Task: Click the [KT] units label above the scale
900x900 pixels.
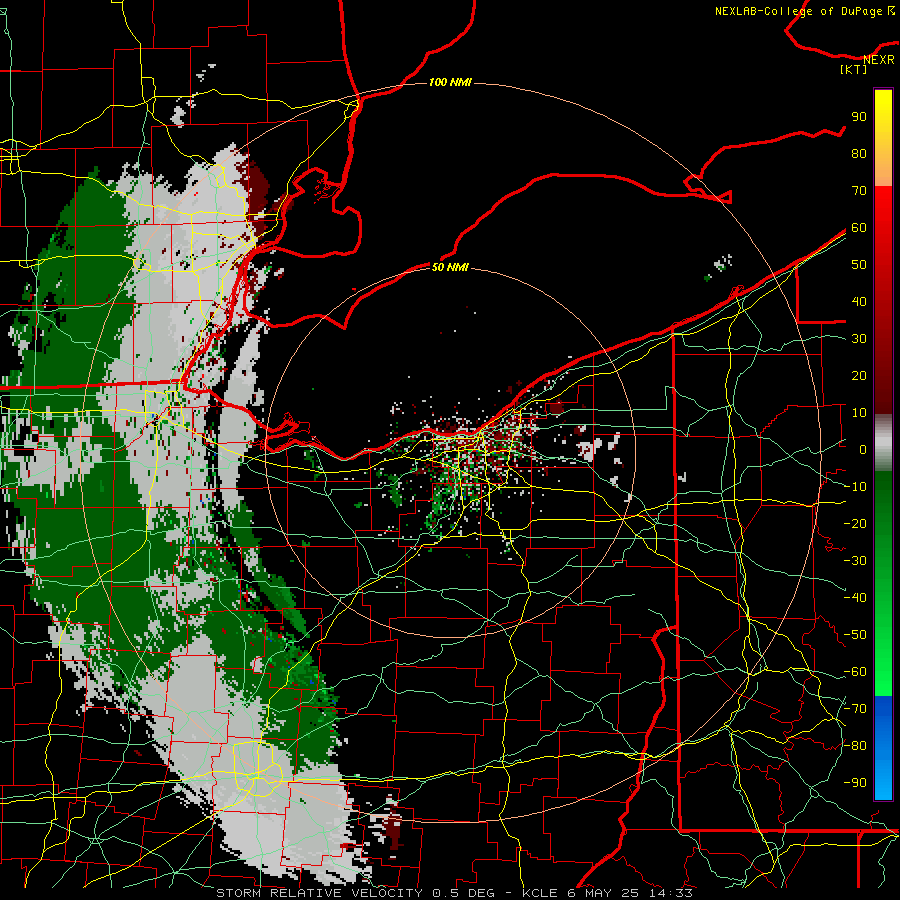Action: [853, 69]
